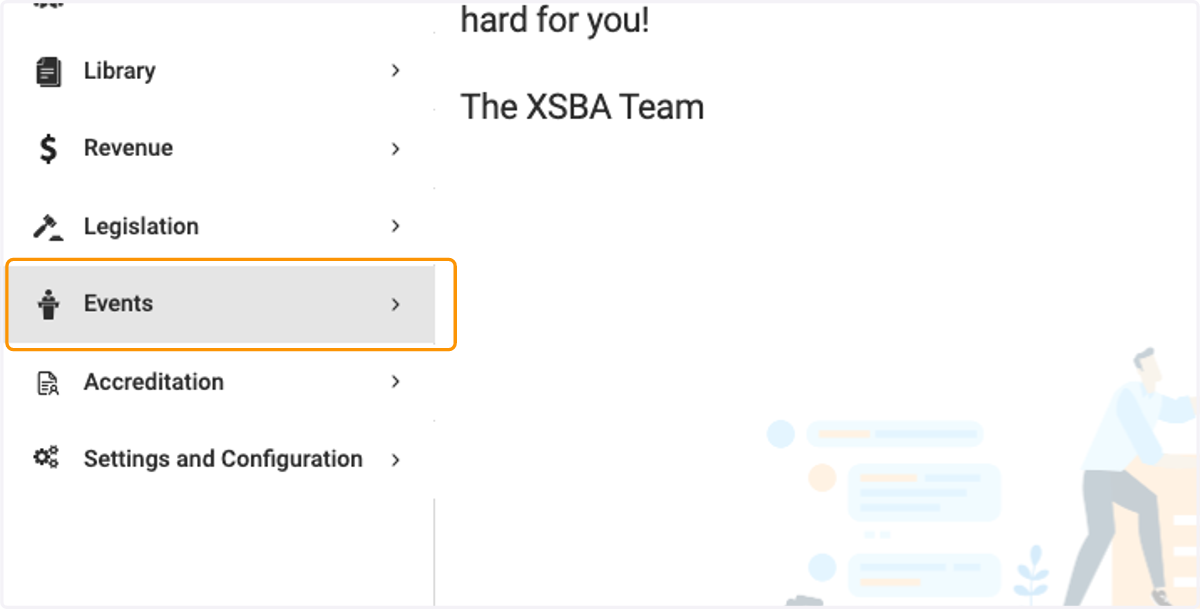Click the Accreditation certificate icon
This screenshot has height=609, width=1200.
[48, 382]
